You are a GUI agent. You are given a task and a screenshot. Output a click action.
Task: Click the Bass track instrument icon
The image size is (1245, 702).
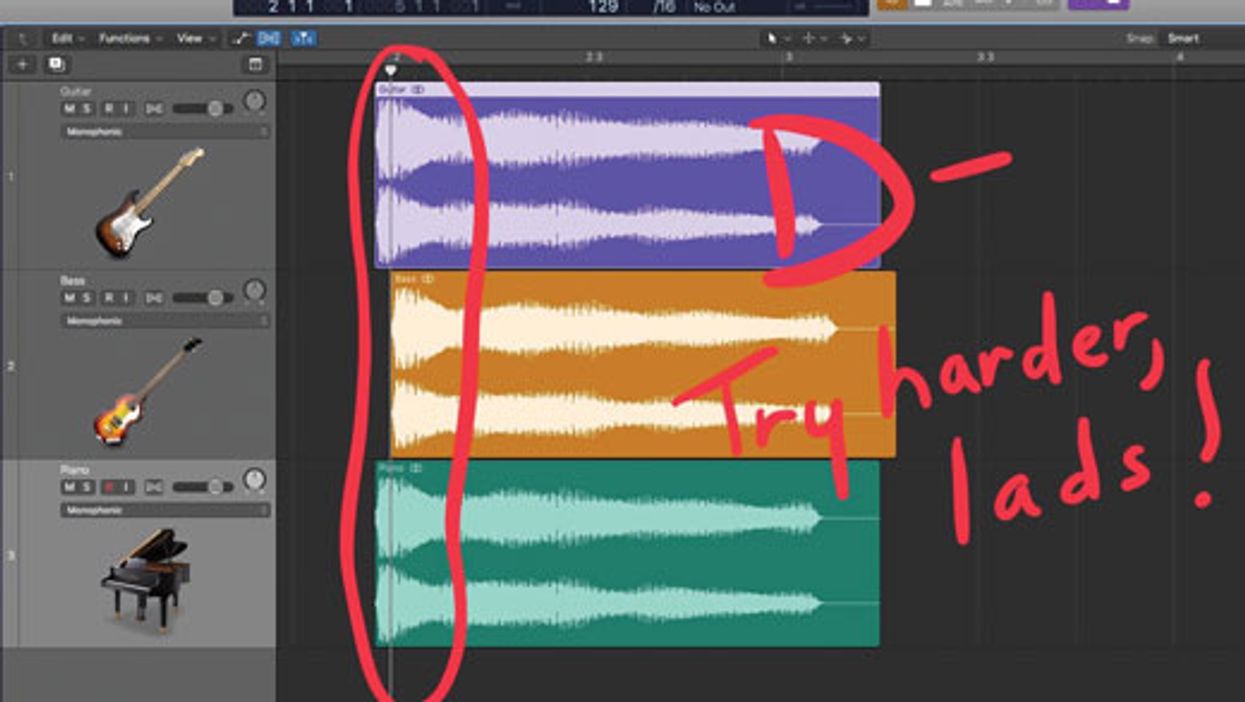(148, 391)
